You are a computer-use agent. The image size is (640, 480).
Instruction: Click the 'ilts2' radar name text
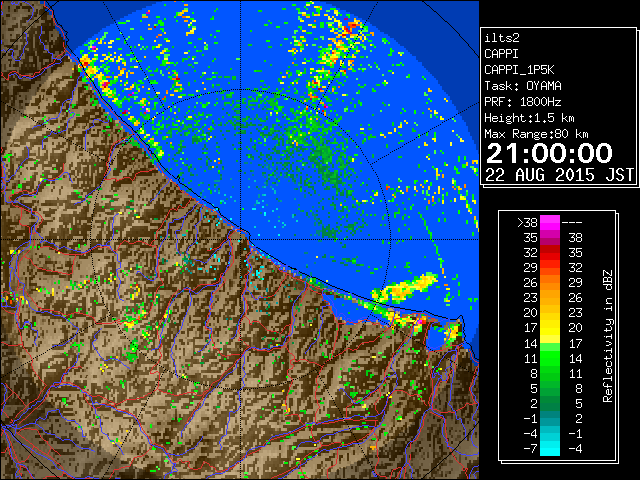click(x=502, y=38)
